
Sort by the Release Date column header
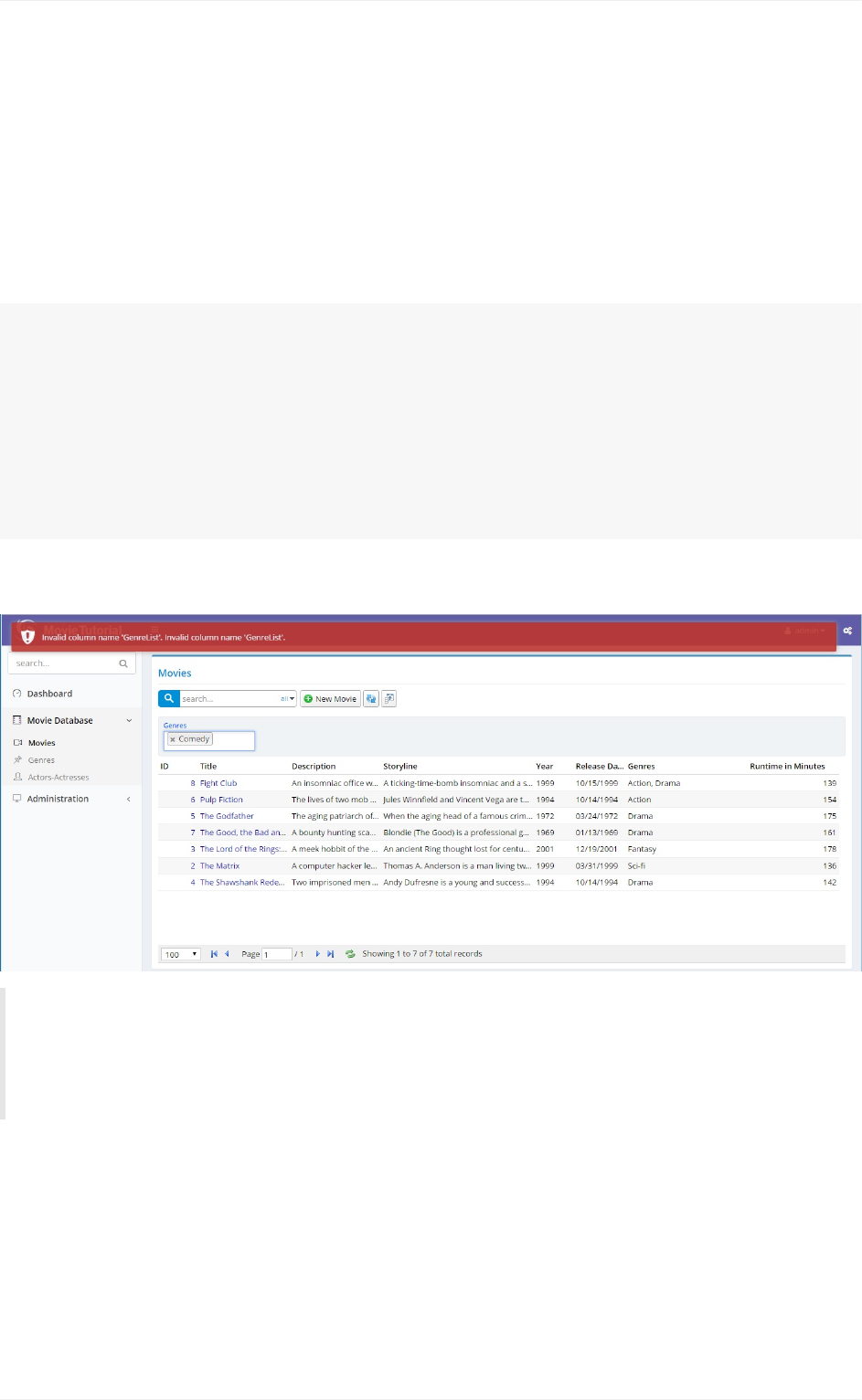(x=600, y=767)
